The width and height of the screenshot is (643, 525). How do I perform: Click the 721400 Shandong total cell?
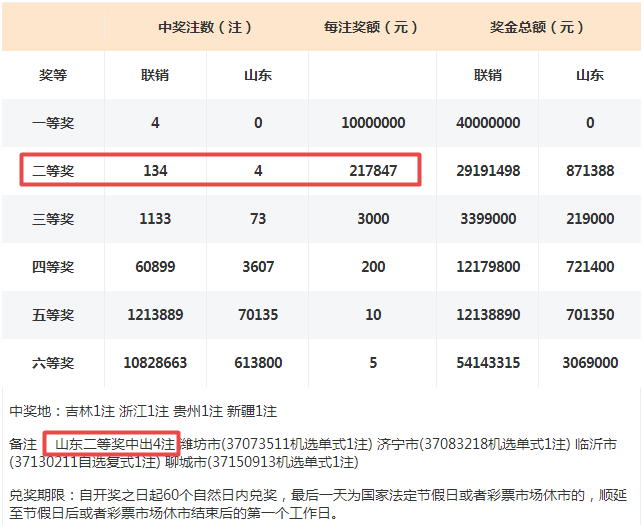[x=590, y=267]
